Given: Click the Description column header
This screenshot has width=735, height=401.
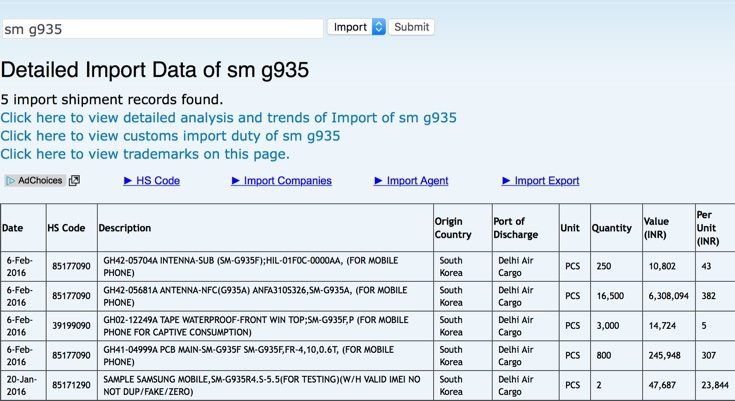Looking at the screenshot, I should pos(265,227).
